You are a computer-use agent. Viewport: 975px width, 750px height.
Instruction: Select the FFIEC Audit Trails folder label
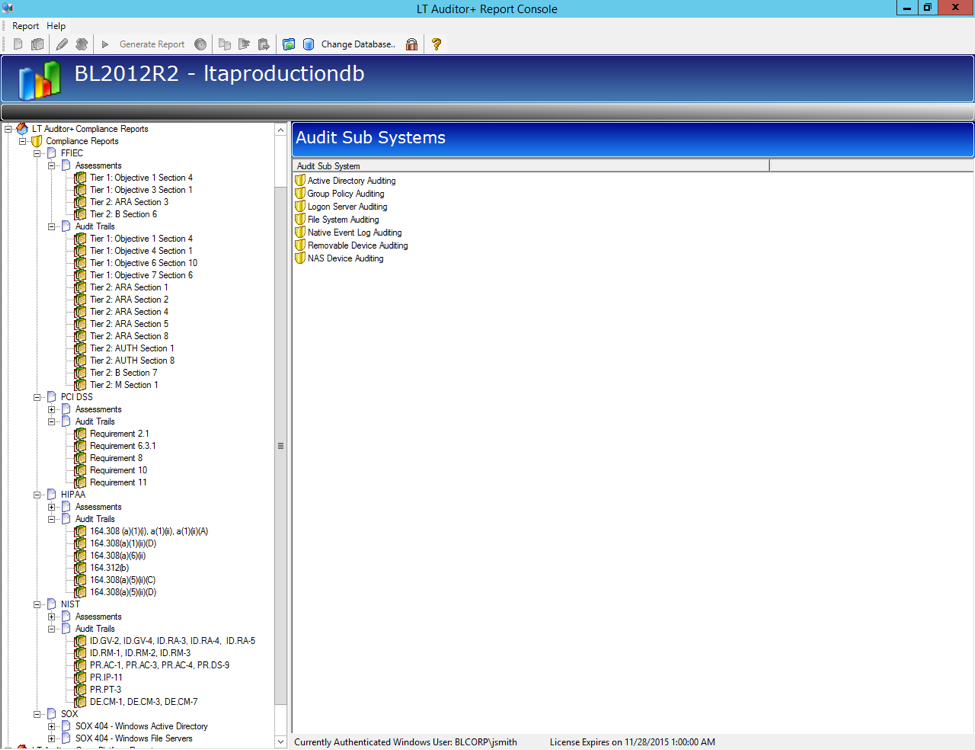point(95,226)
